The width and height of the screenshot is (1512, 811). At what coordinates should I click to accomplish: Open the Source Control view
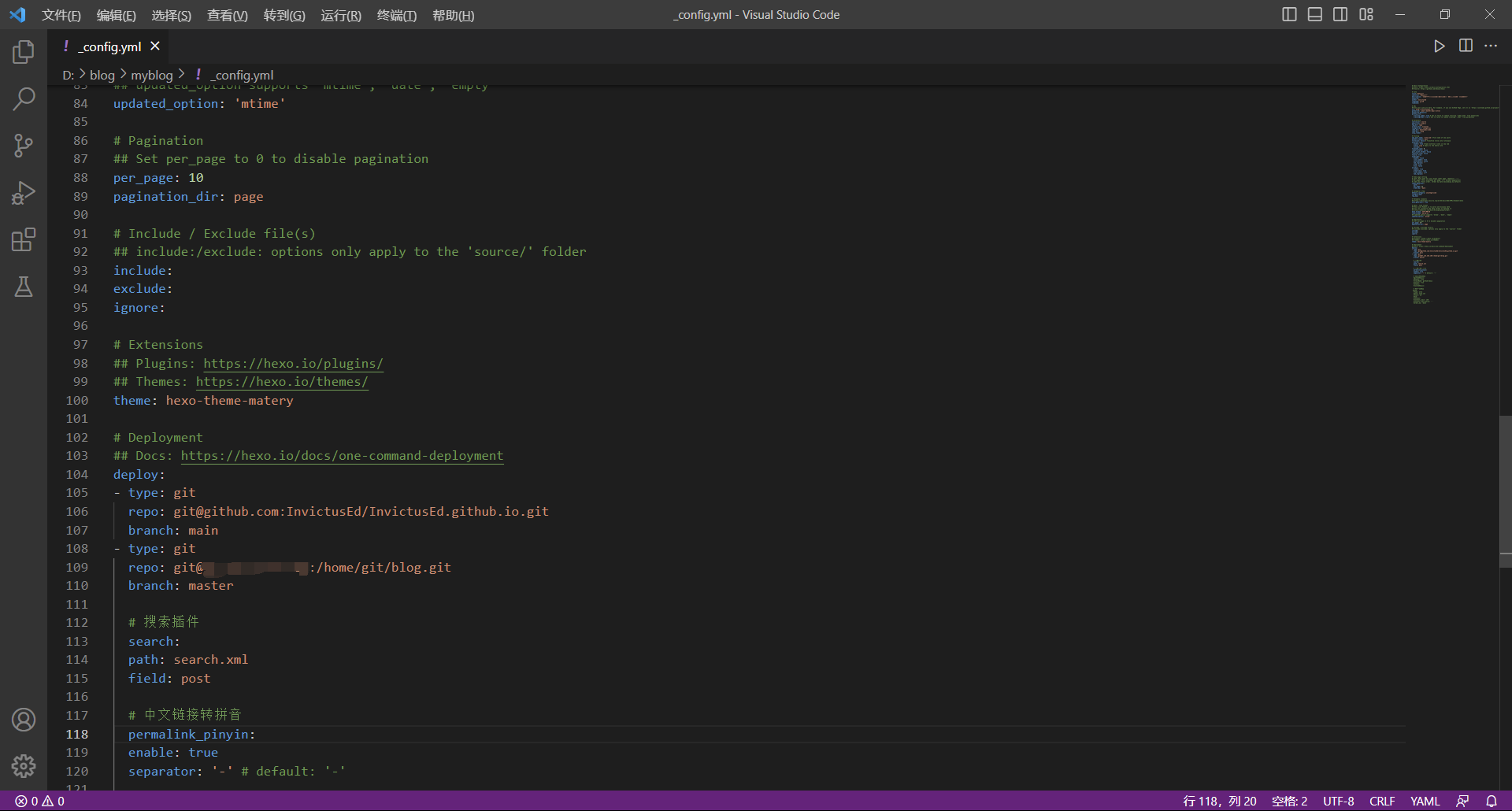coord(24,145)
